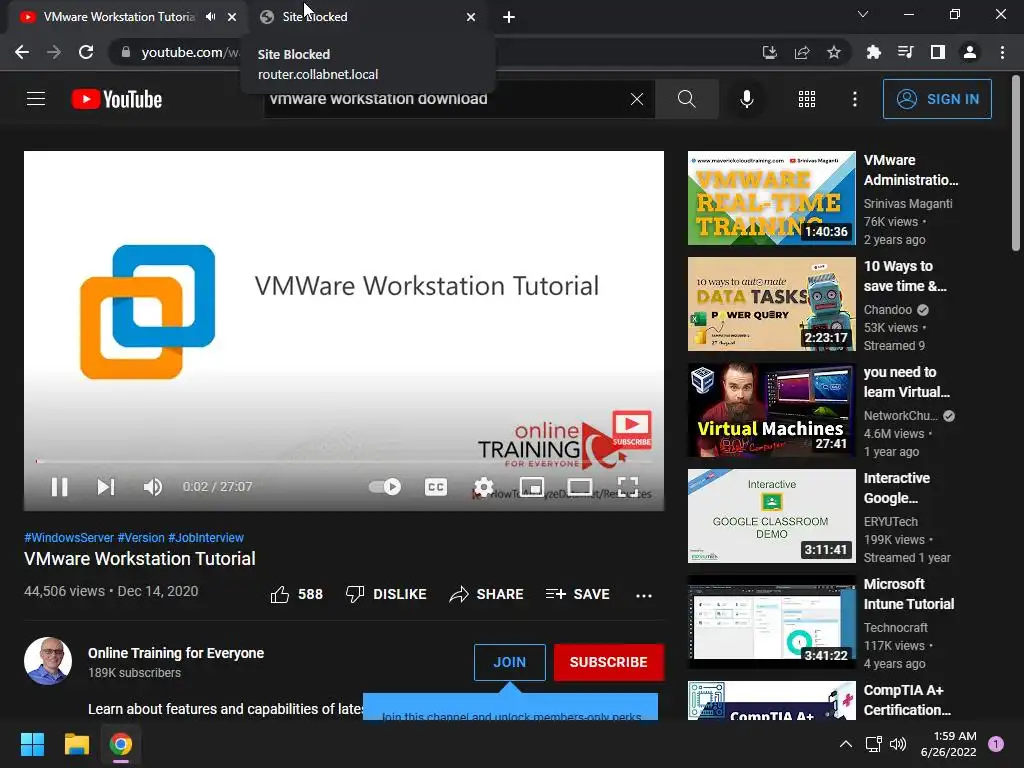Open Windows Start menu
Image resolution: width=1024 pixels, height=768 pixels.
coord(32,744)
